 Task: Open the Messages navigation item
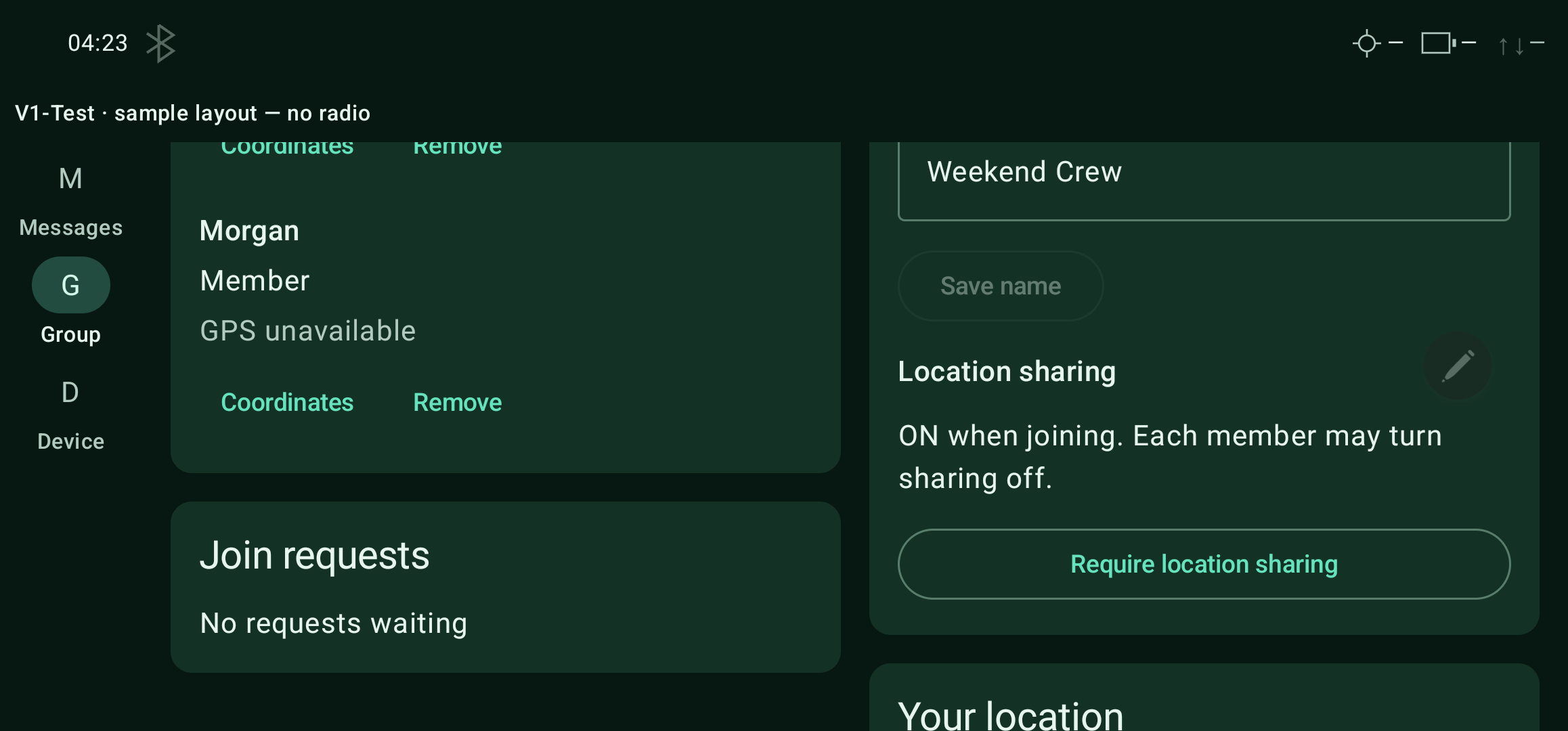click(x=70, y=202)
